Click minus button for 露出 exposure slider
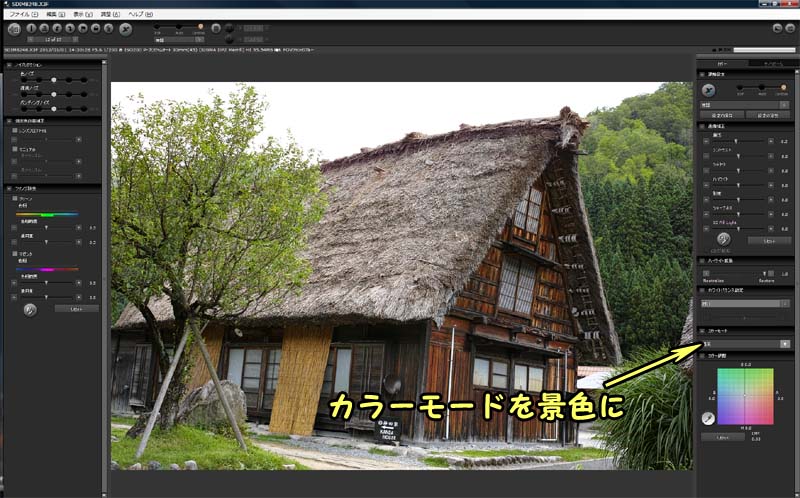800x498 pixels. (706, 141)
